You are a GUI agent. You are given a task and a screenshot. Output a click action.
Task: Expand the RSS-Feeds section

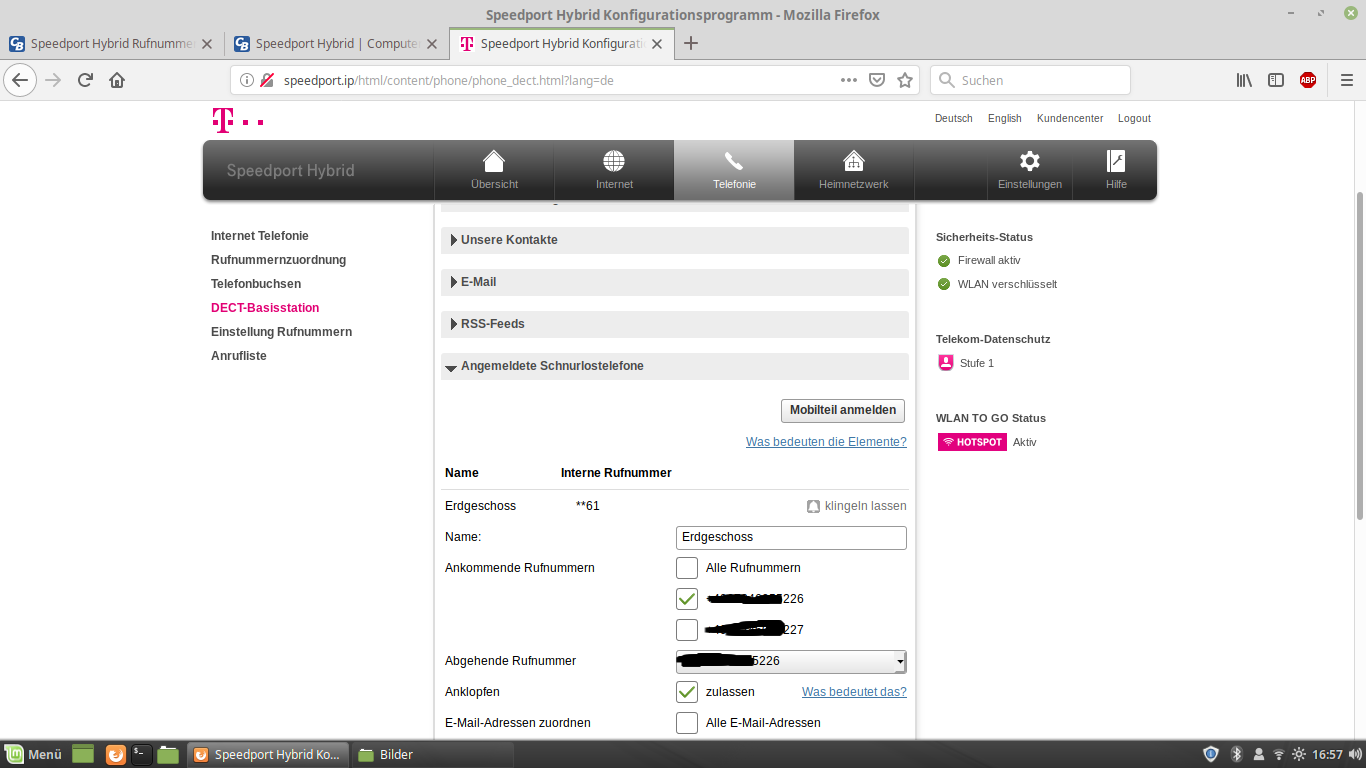(x=675, y=324)
